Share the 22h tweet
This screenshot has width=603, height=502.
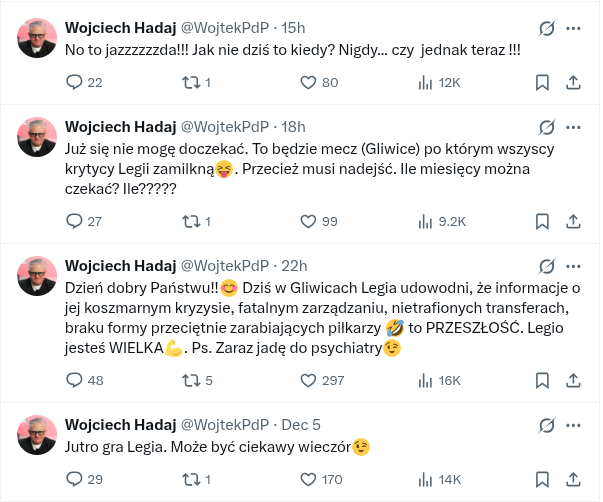[573, 380]
